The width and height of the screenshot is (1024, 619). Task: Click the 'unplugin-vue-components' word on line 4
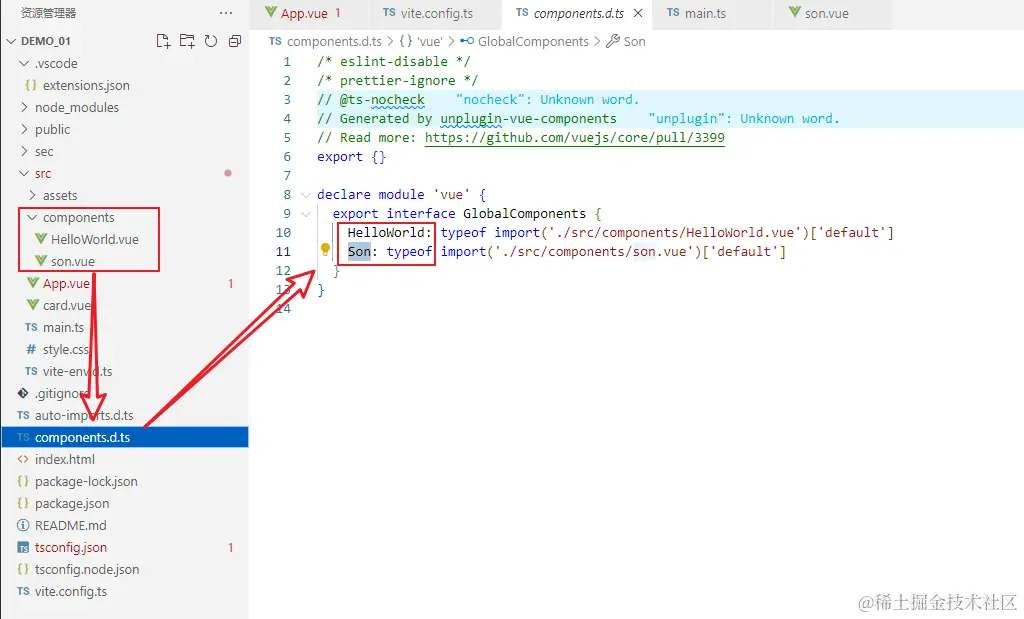528,119
